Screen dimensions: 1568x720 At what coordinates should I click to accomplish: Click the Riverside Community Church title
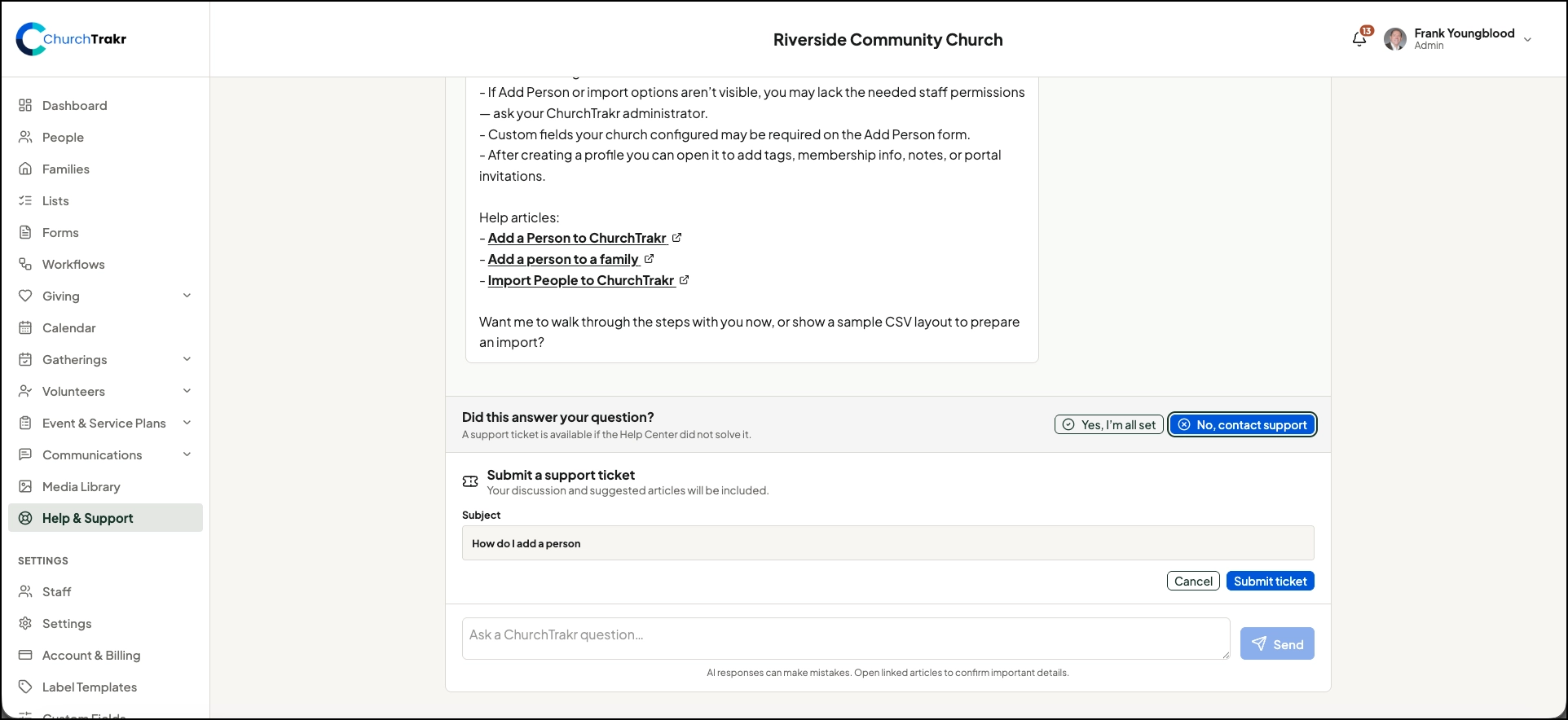click(x=888, y=40)
